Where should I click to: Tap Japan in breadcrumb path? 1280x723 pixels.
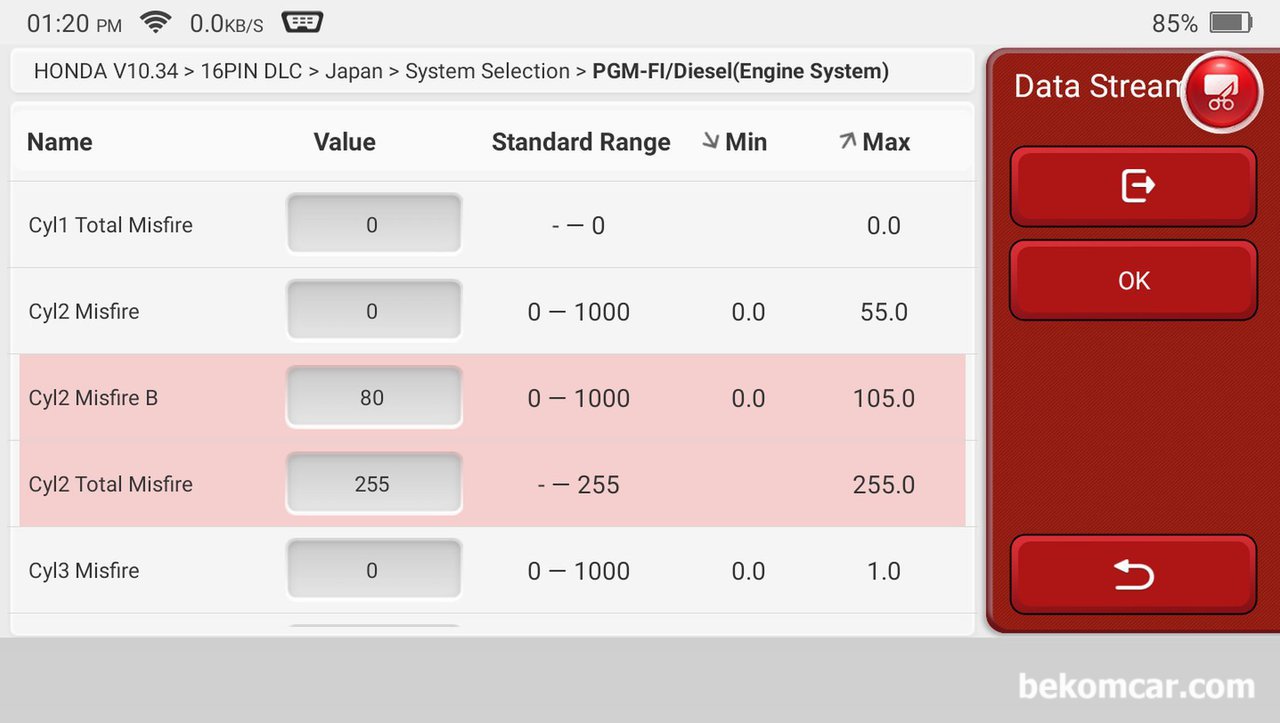pyautogui.click(x=353, y=71)
